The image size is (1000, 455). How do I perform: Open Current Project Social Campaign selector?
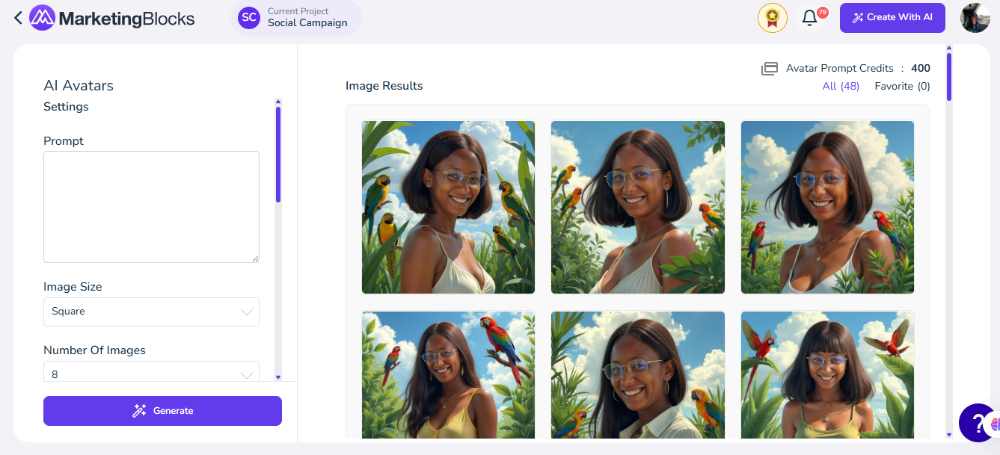pos(297,18)
